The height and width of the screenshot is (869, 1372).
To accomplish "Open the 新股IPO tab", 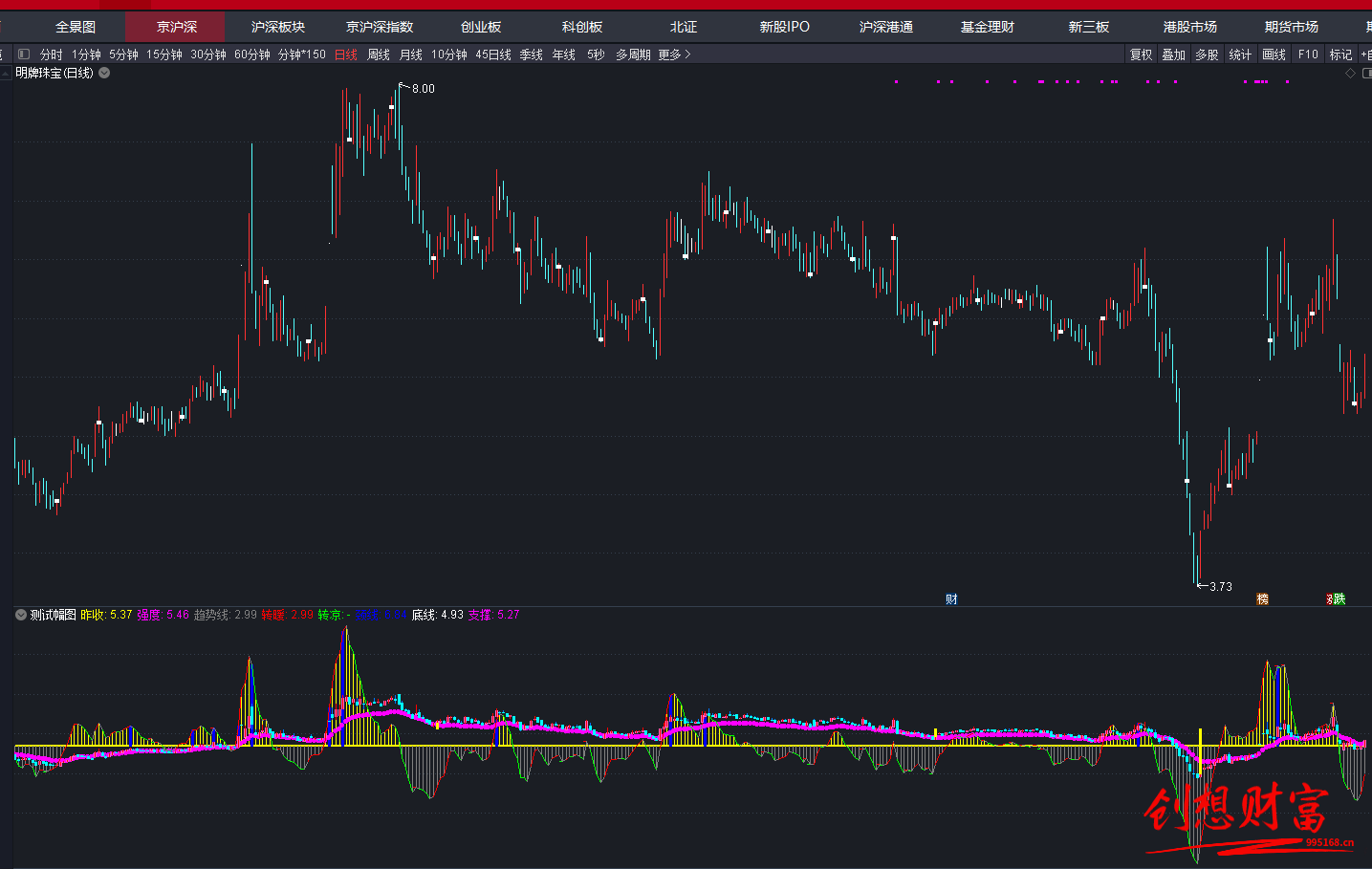I will (784, 27).
